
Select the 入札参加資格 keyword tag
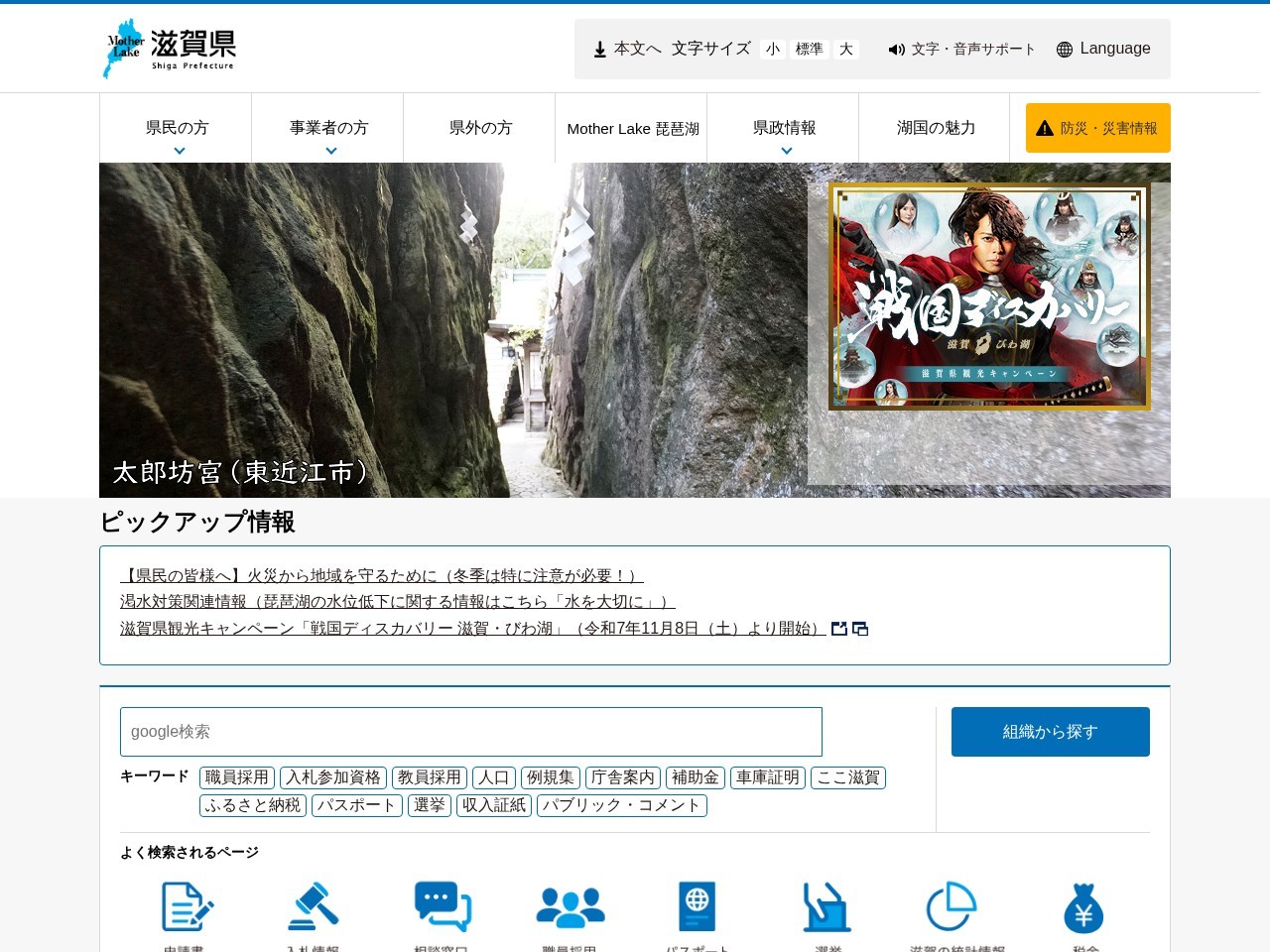(333, 777)
